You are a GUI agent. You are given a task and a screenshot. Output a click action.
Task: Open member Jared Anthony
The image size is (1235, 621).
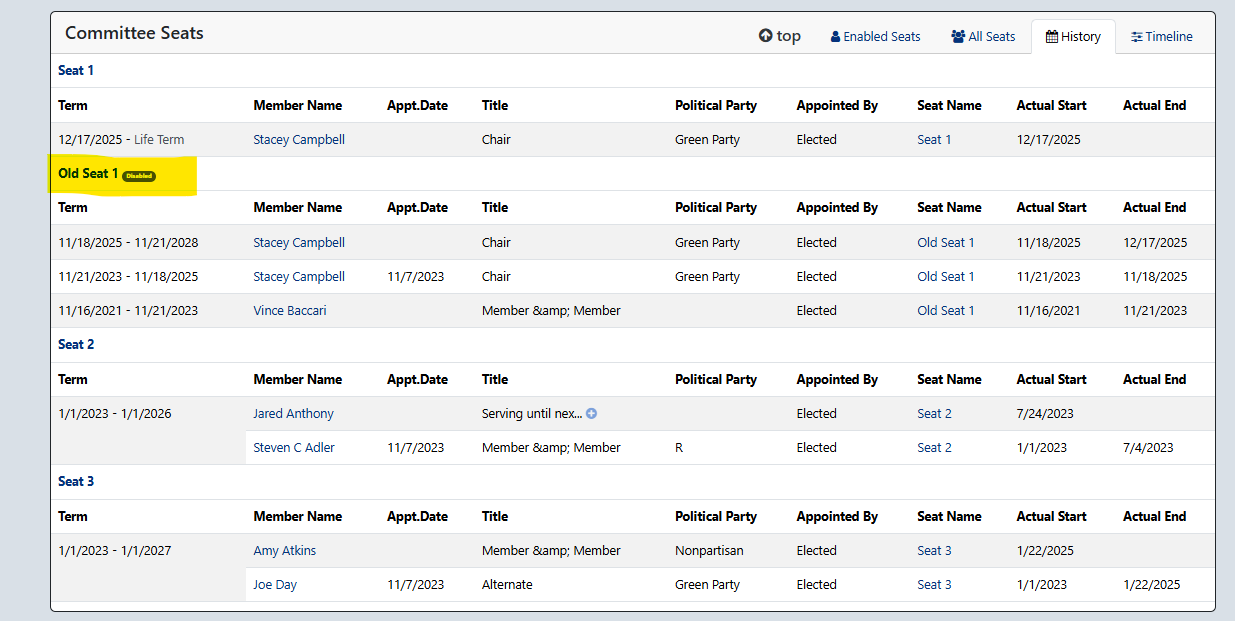pos(294,414)
